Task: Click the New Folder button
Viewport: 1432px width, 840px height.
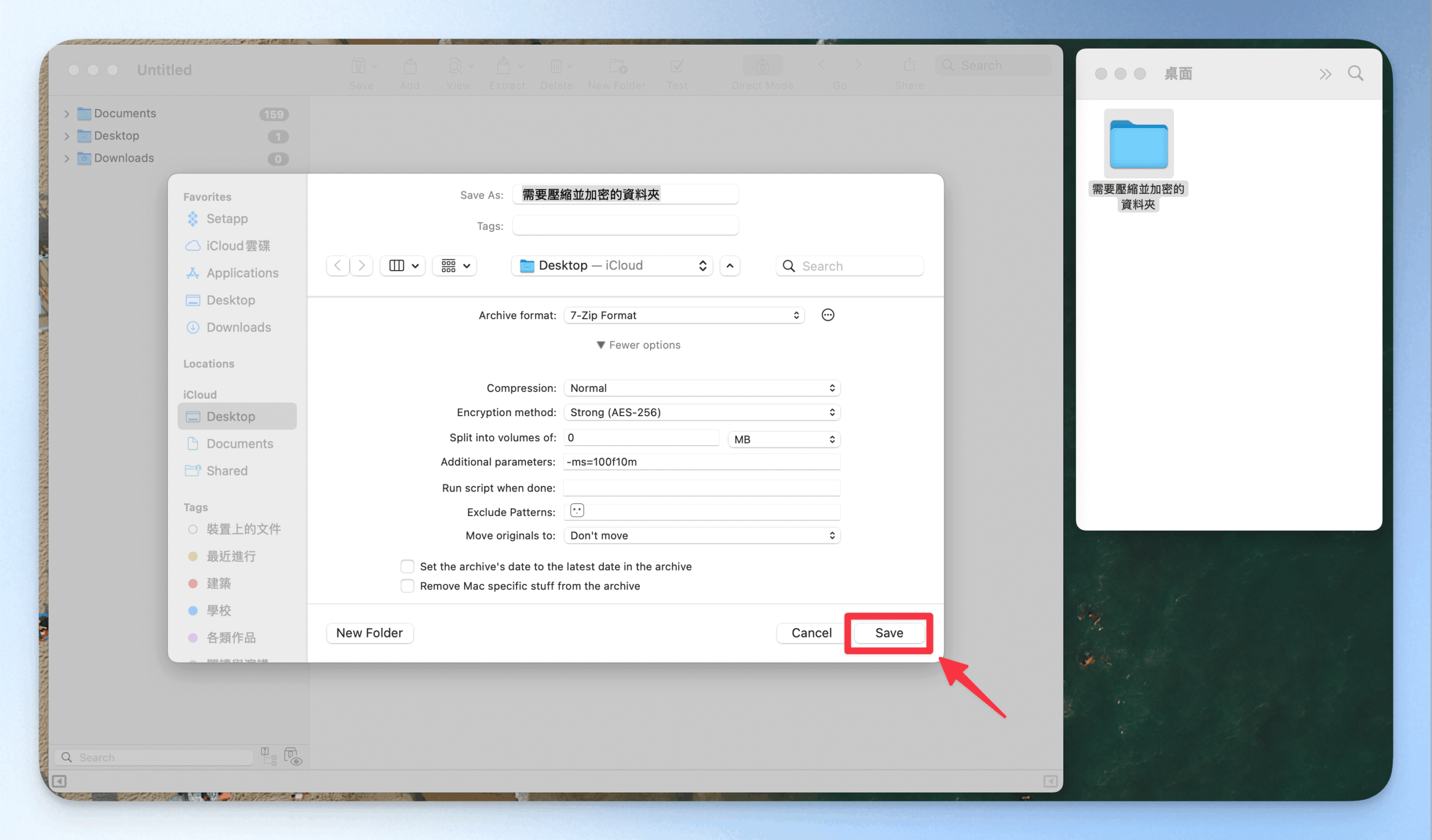Action: 369,633
